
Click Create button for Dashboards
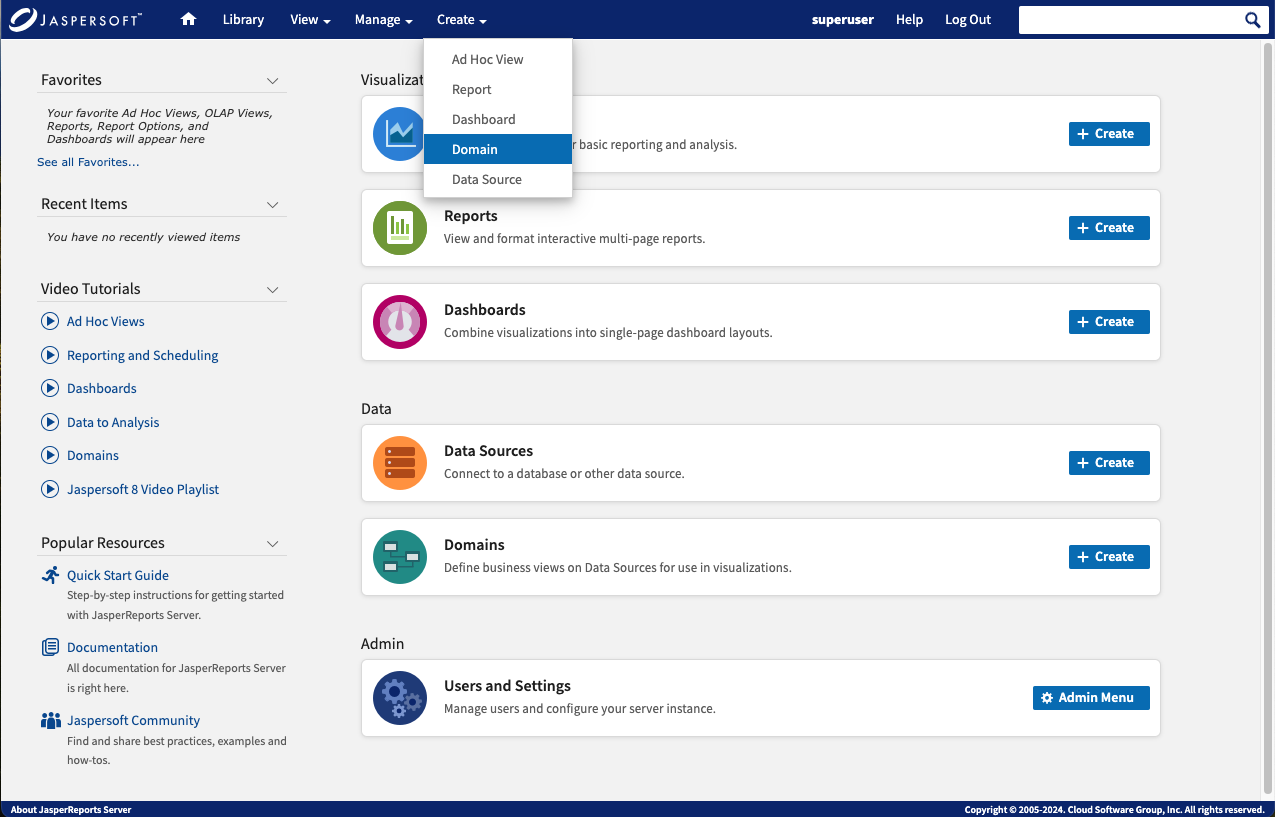point(1109,321)
